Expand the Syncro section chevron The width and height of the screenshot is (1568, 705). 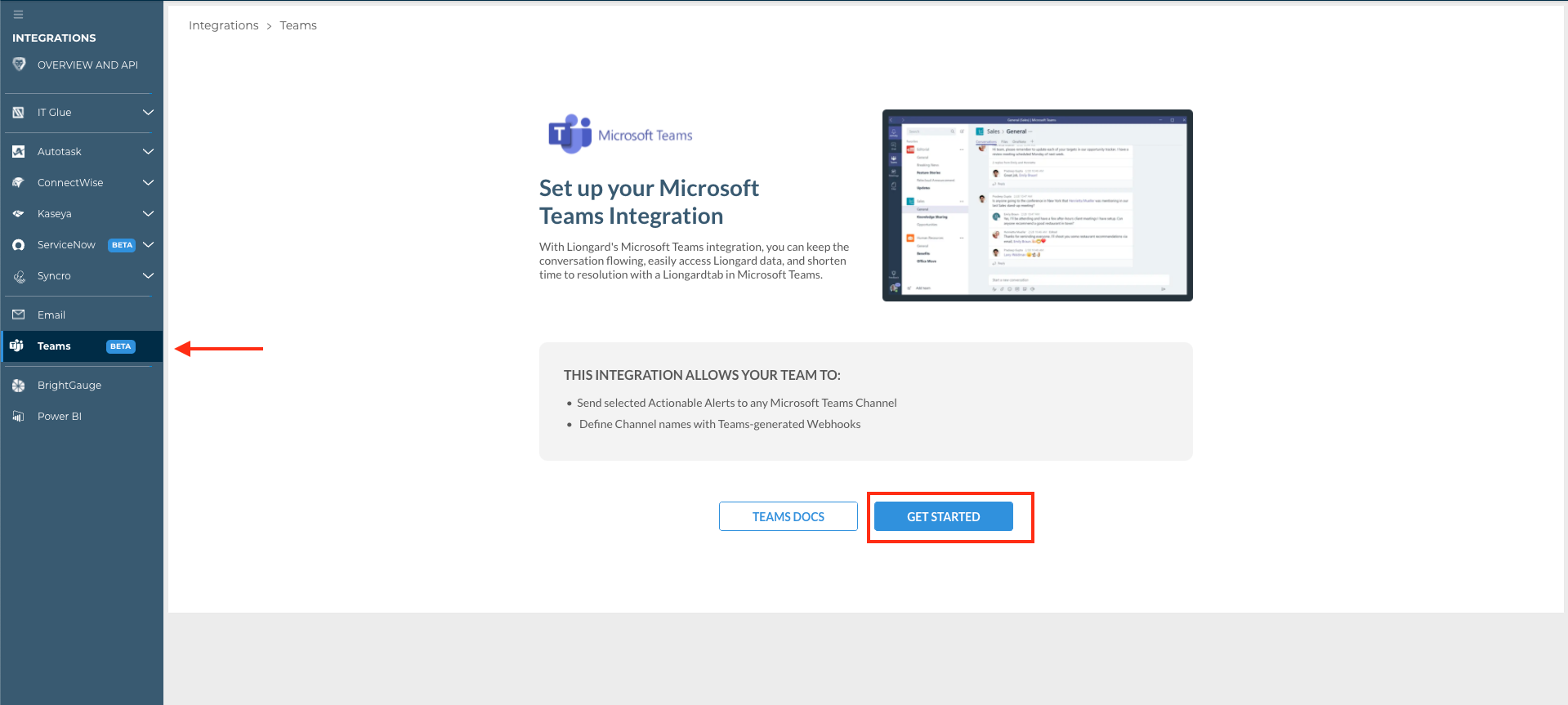point(148,275)
